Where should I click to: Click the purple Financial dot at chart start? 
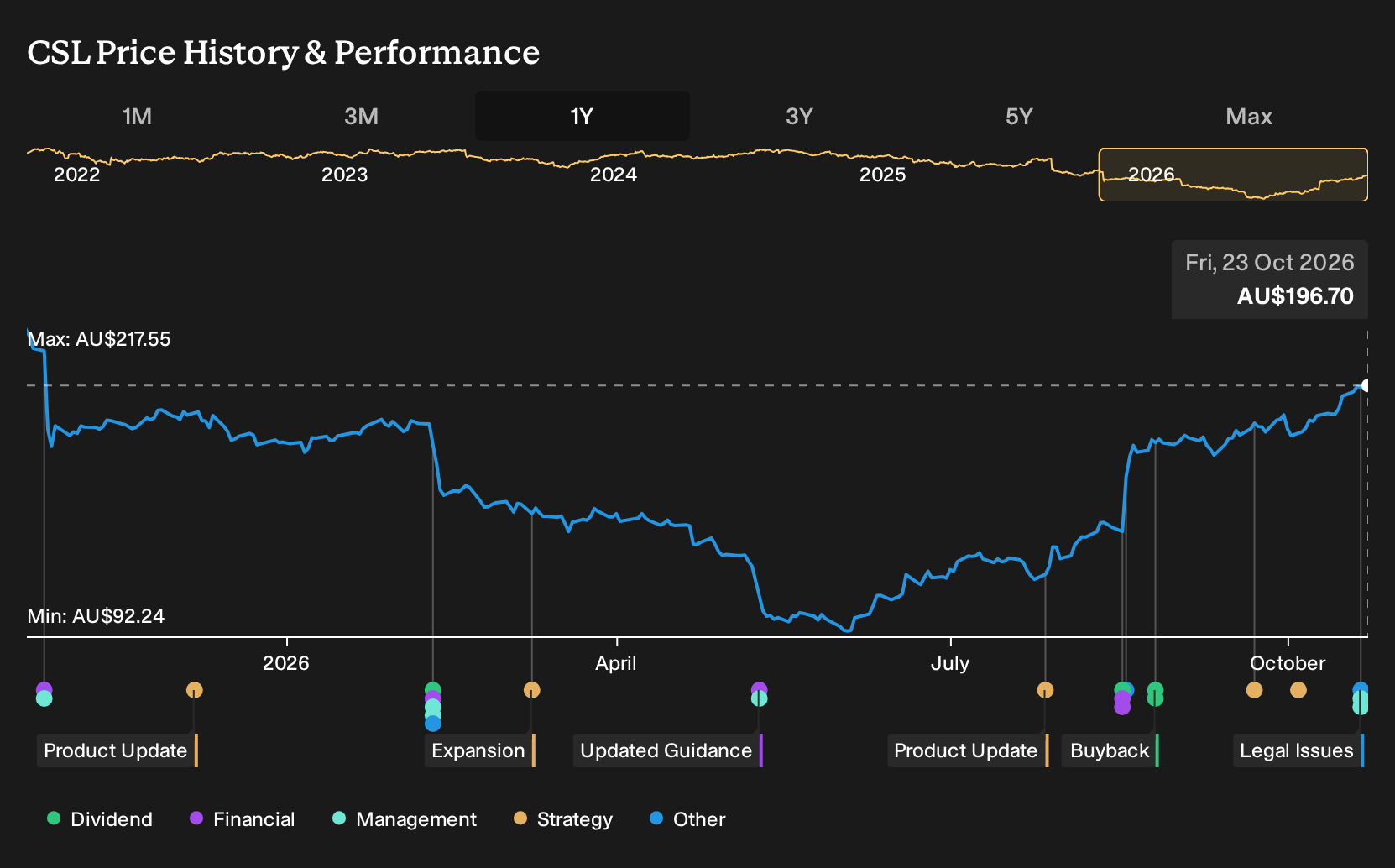pos(44,688)
